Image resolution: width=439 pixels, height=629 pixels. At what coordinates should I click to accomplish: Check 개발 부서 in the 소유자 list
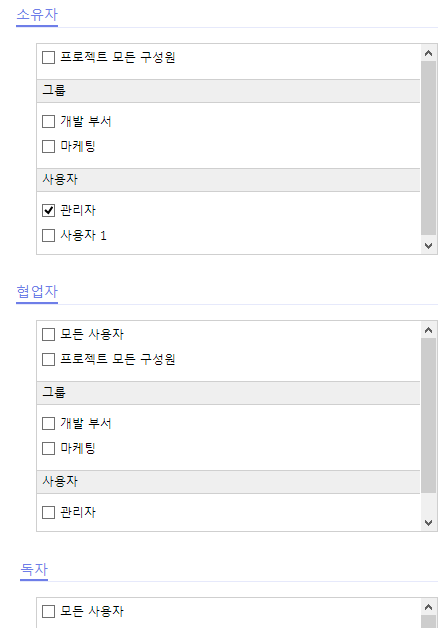coord(49,122)
